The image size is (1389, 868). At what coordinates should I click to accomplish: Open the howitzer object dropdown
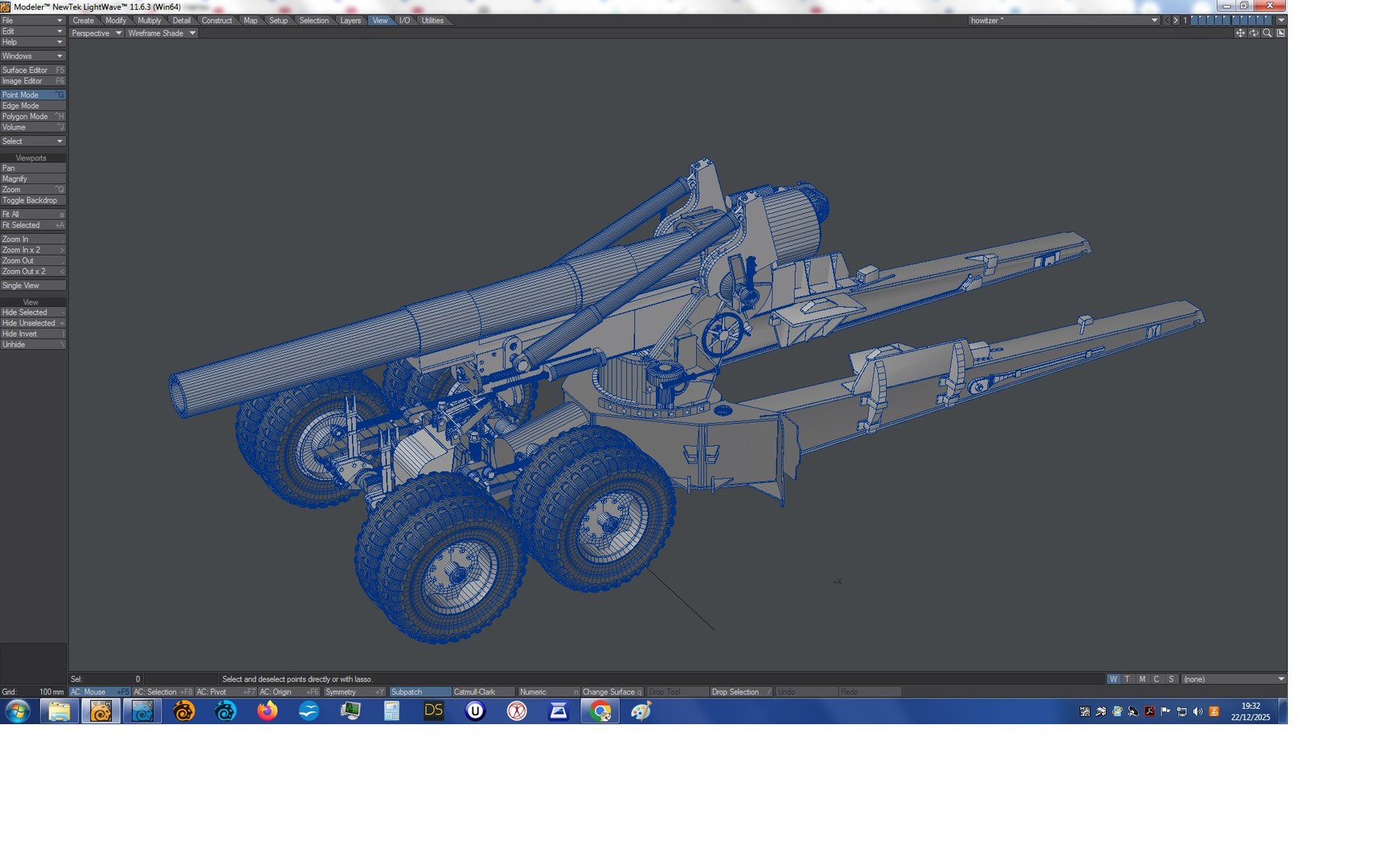(1063, 20)
